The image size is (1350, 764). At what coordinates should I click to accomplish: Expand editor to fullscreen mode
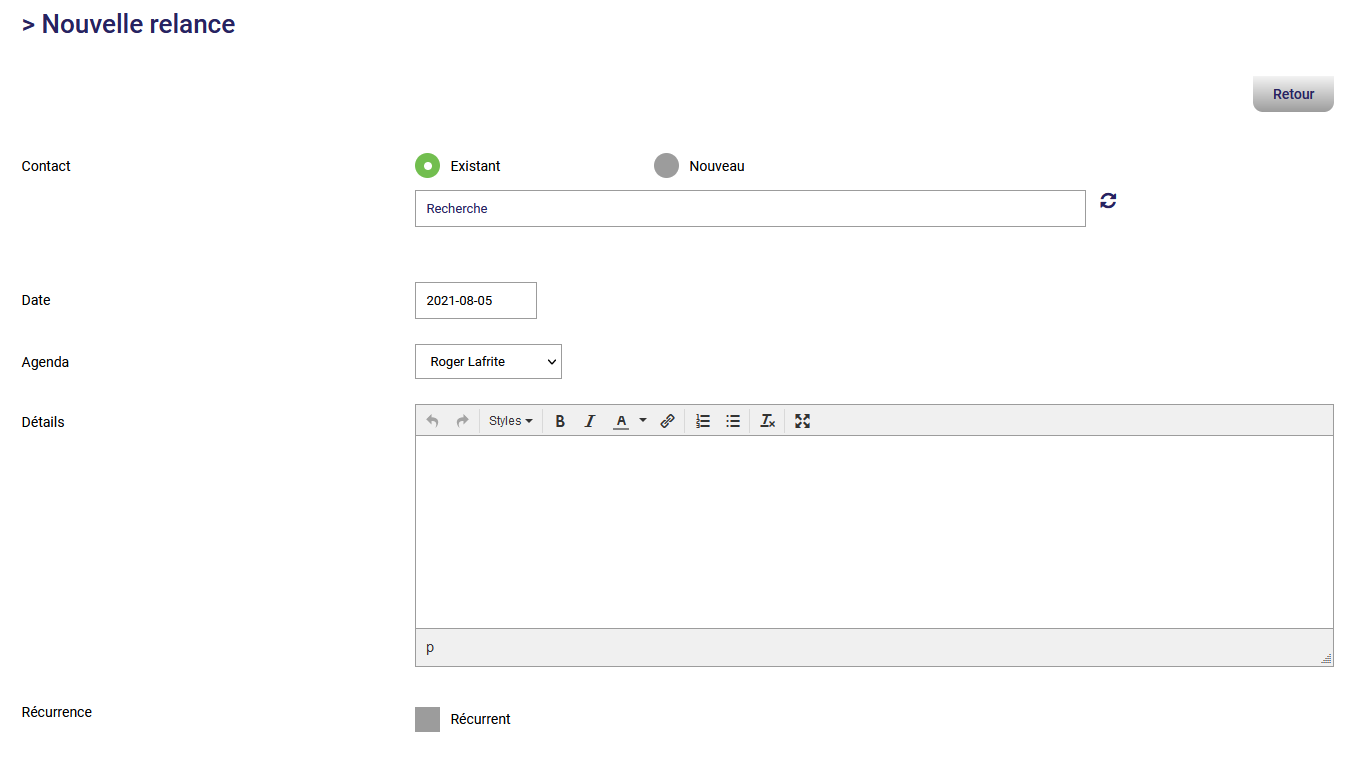802,421
